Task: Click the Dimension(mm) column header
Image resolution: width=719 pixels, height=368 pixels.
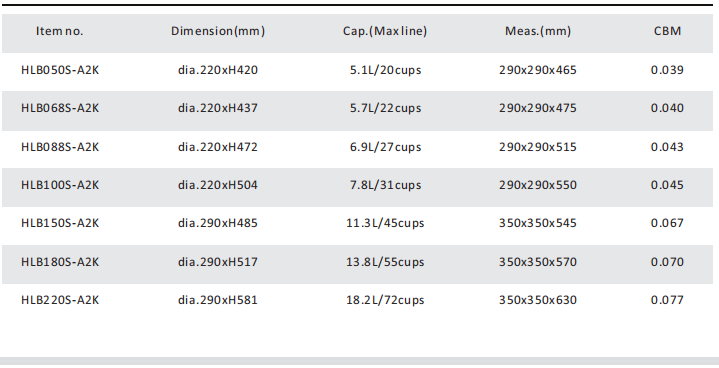Action: point(218,31)
